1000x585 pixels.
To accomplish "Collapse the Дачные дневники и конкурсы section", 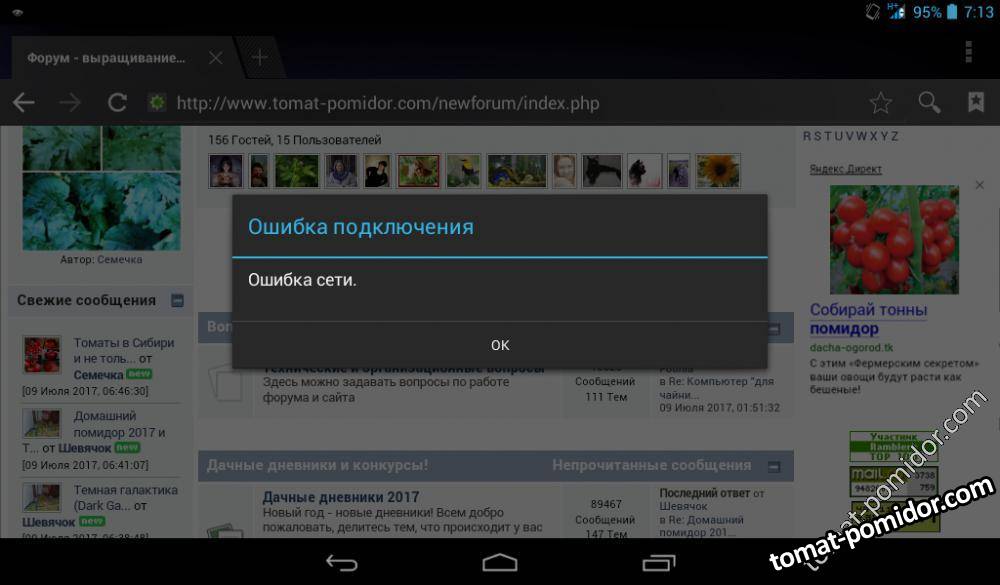I will (x=773, y=466).
